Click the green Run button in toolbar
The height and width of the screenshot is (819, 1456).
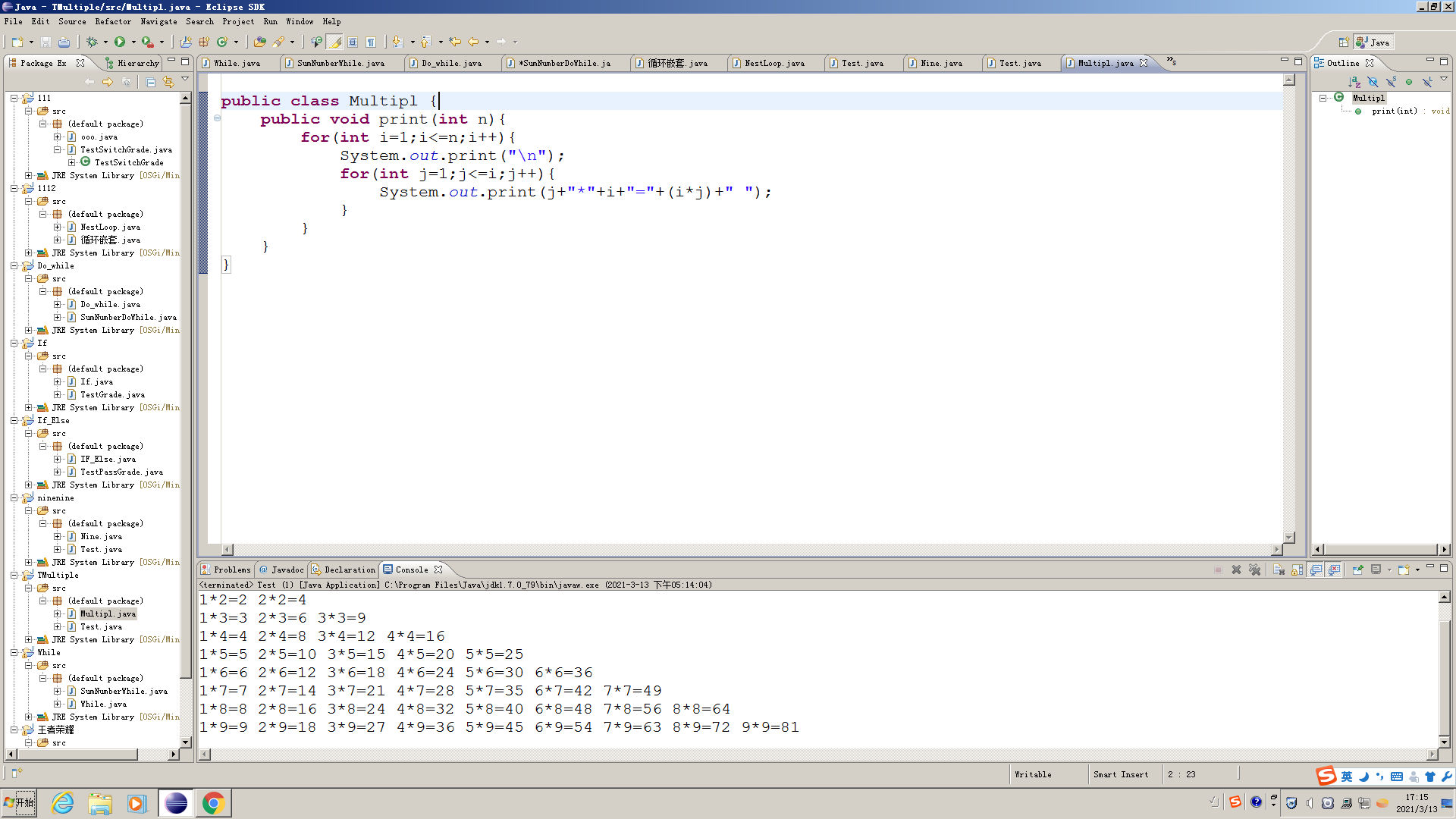[x=120, y=42]
